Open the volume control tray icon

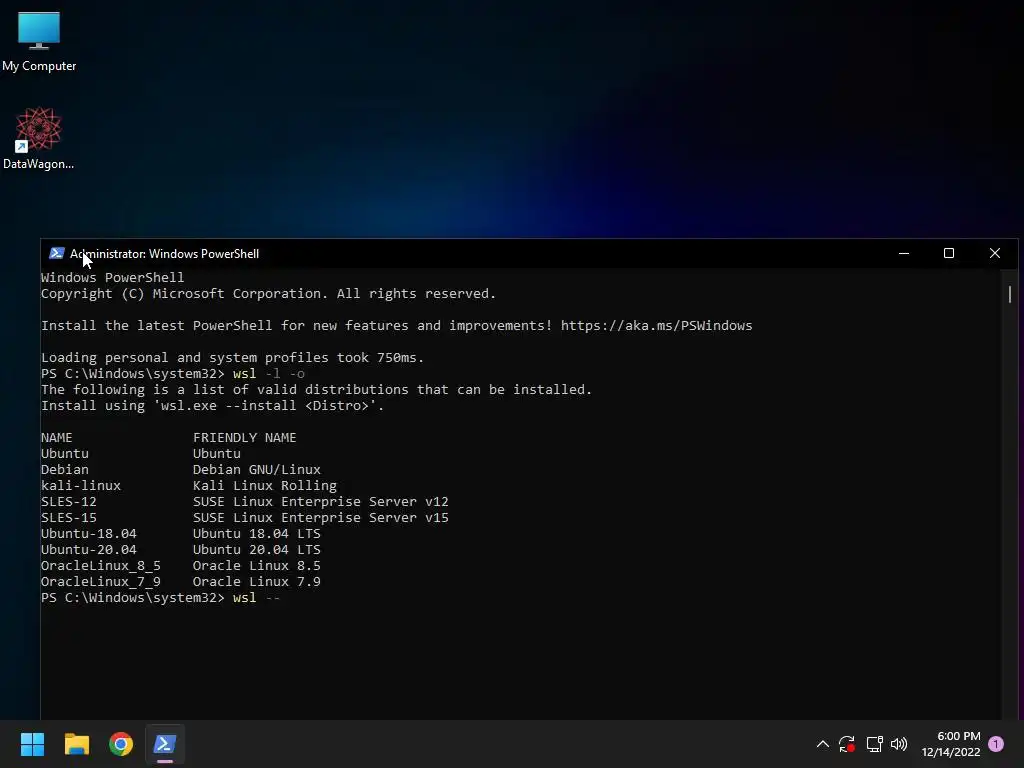899,744
